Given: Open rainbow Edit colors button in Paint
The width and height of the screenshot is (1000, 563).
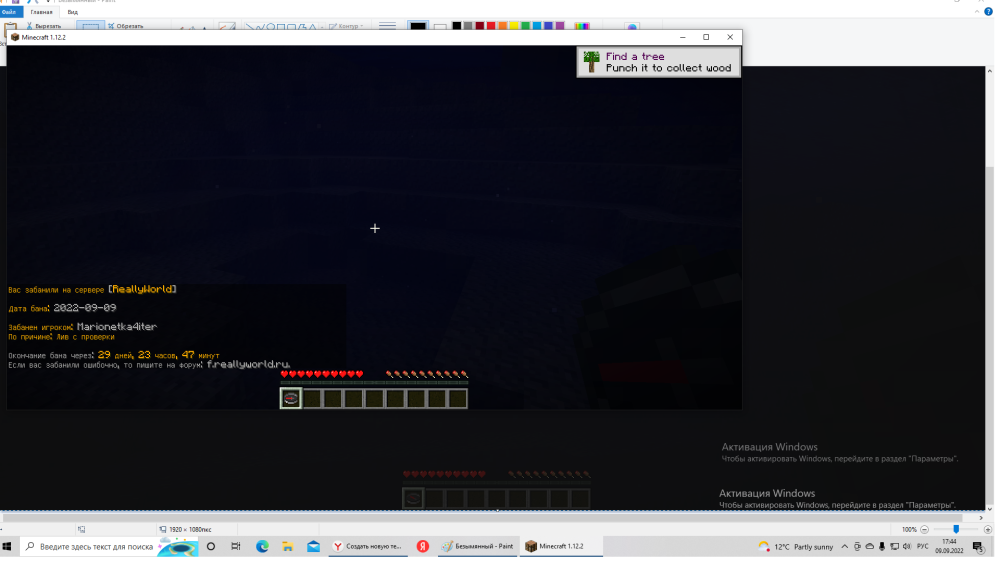Looking at the screenshot, I should [x=582, y=26].
